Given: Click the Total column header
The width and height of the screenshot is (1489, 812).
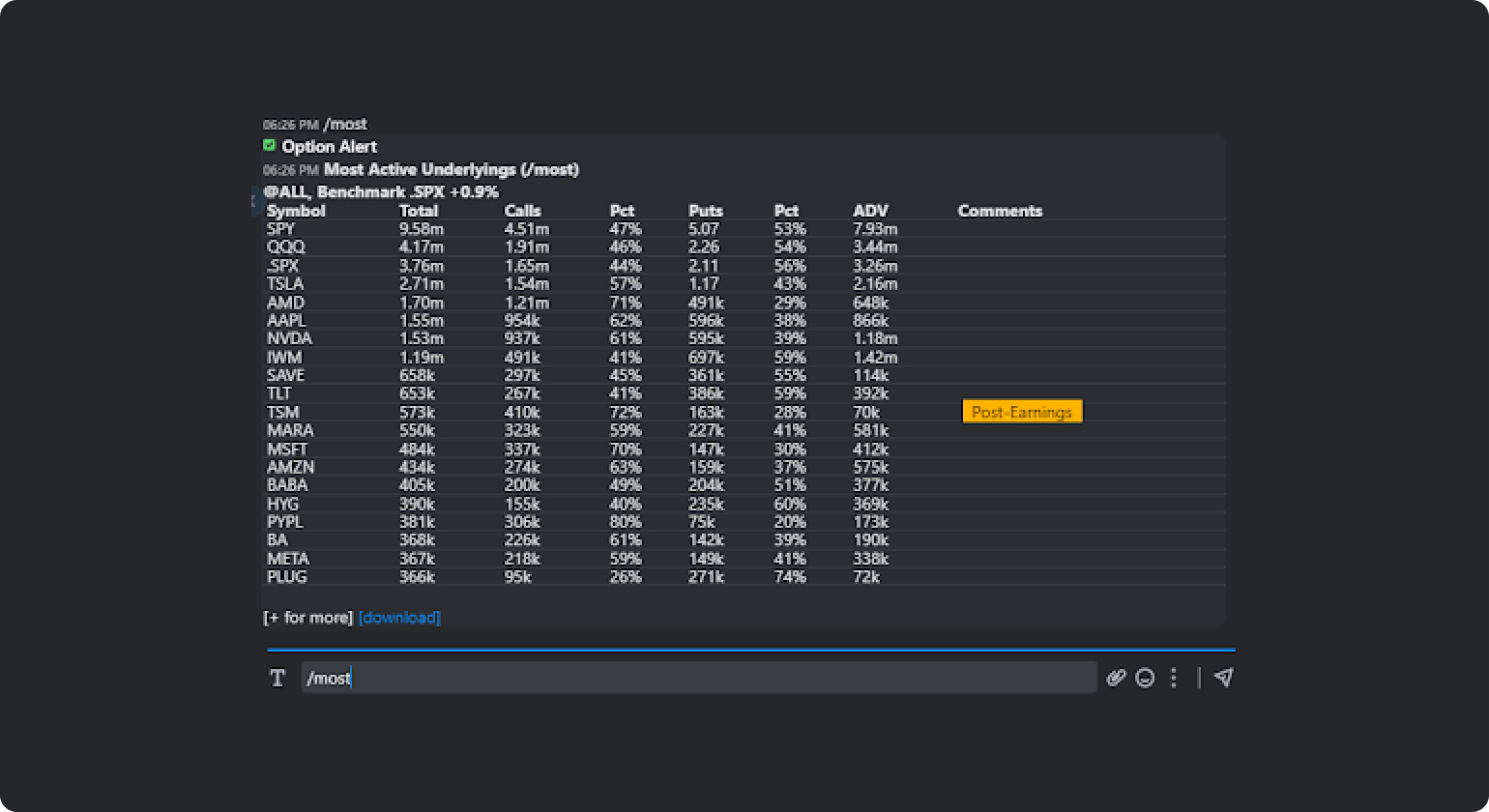Looking at the screenshot, I should tap(419, 211).
